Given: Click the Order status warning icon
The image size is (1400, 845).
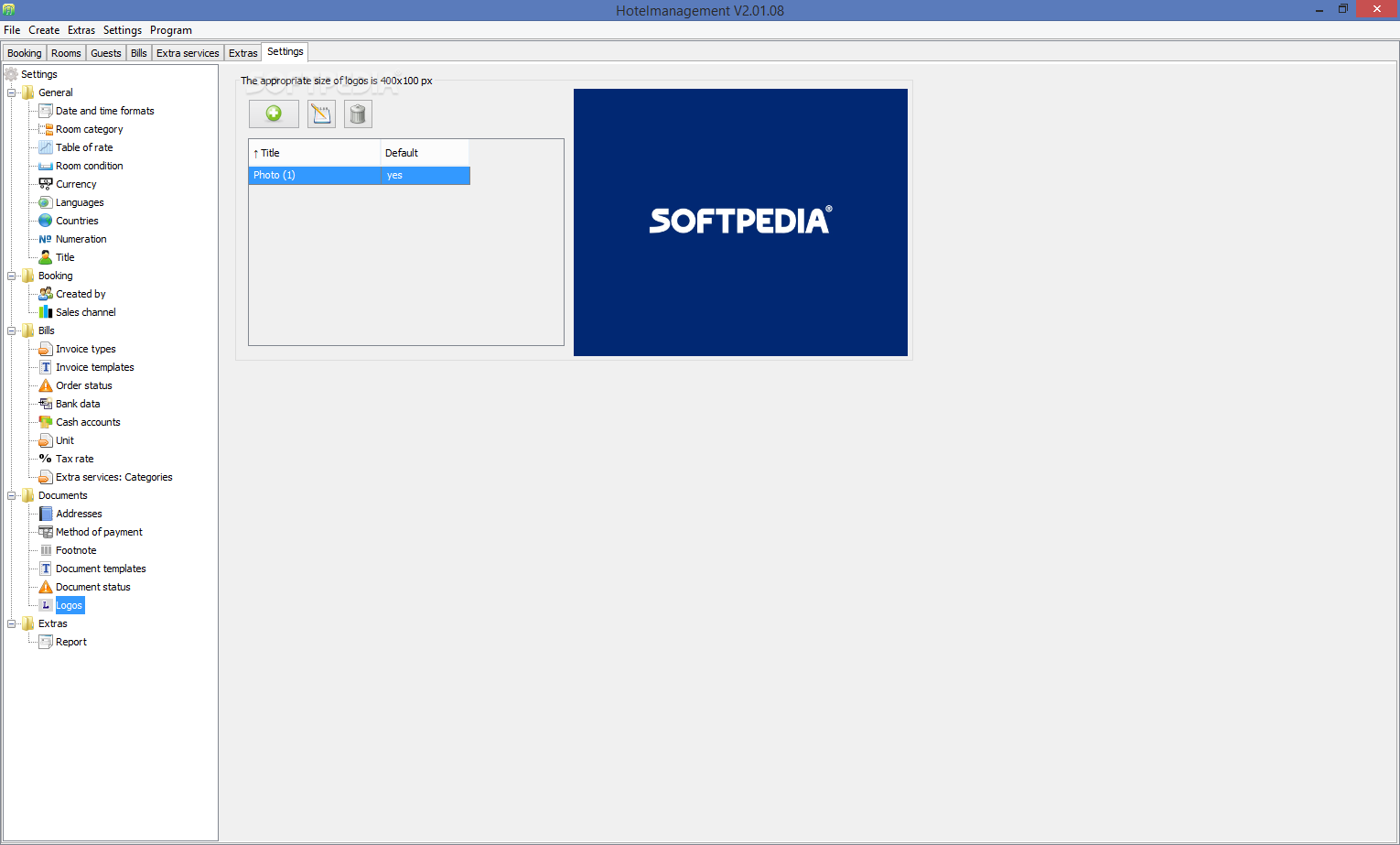Looking at the screenshot, I should point(46,385).
